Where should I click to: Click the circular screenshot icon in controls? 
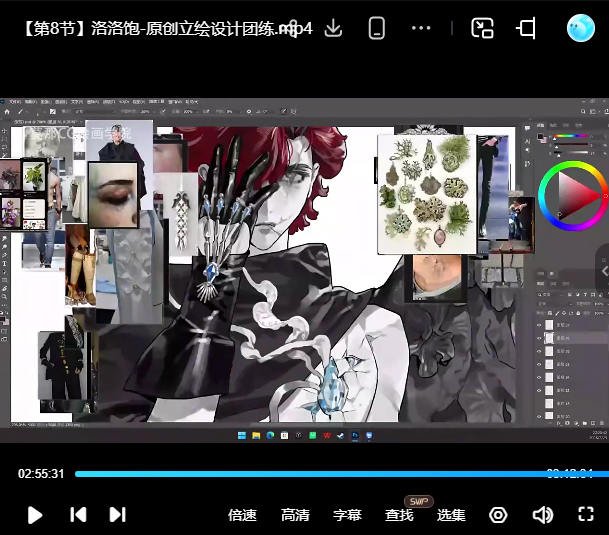(498, 515)
